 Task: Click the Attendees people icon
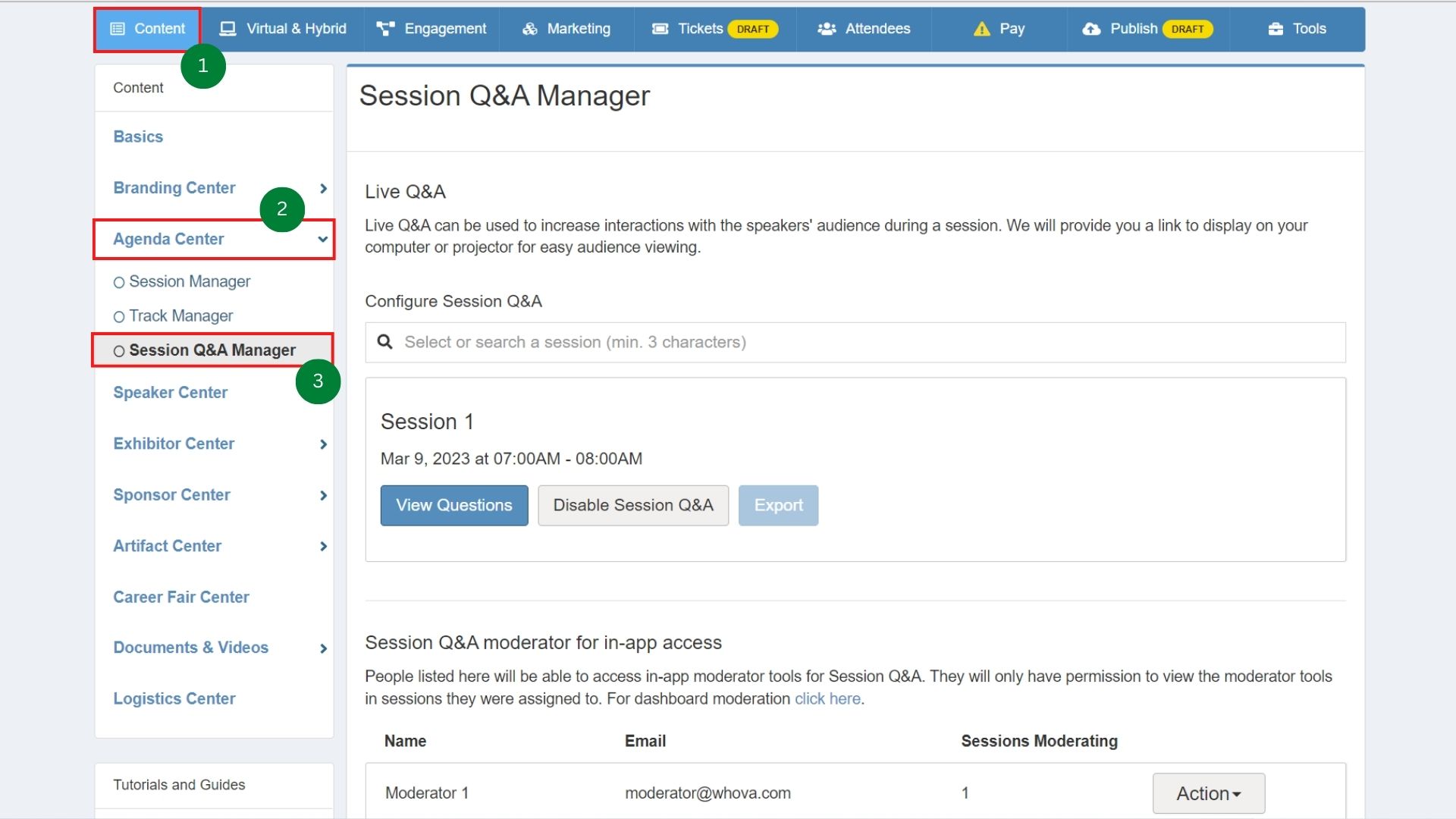pyautogui.click(x=826, y=29)
